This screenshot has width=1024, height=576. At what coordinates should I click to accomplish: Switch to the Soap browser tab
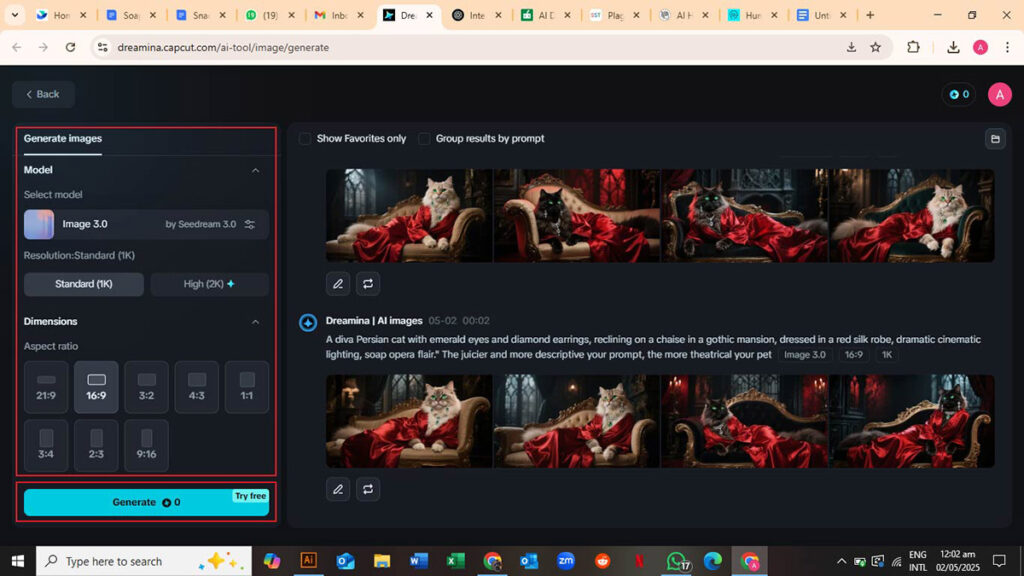tap(132, 15)
